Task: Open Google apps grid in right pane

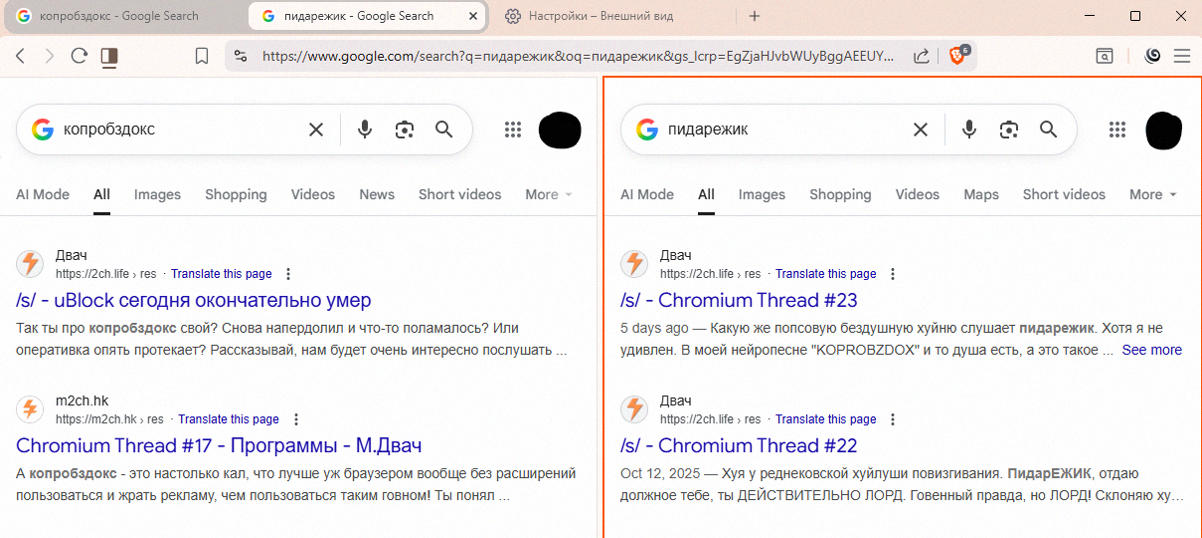Action: pyautogui.click(x=1118, y=129)
